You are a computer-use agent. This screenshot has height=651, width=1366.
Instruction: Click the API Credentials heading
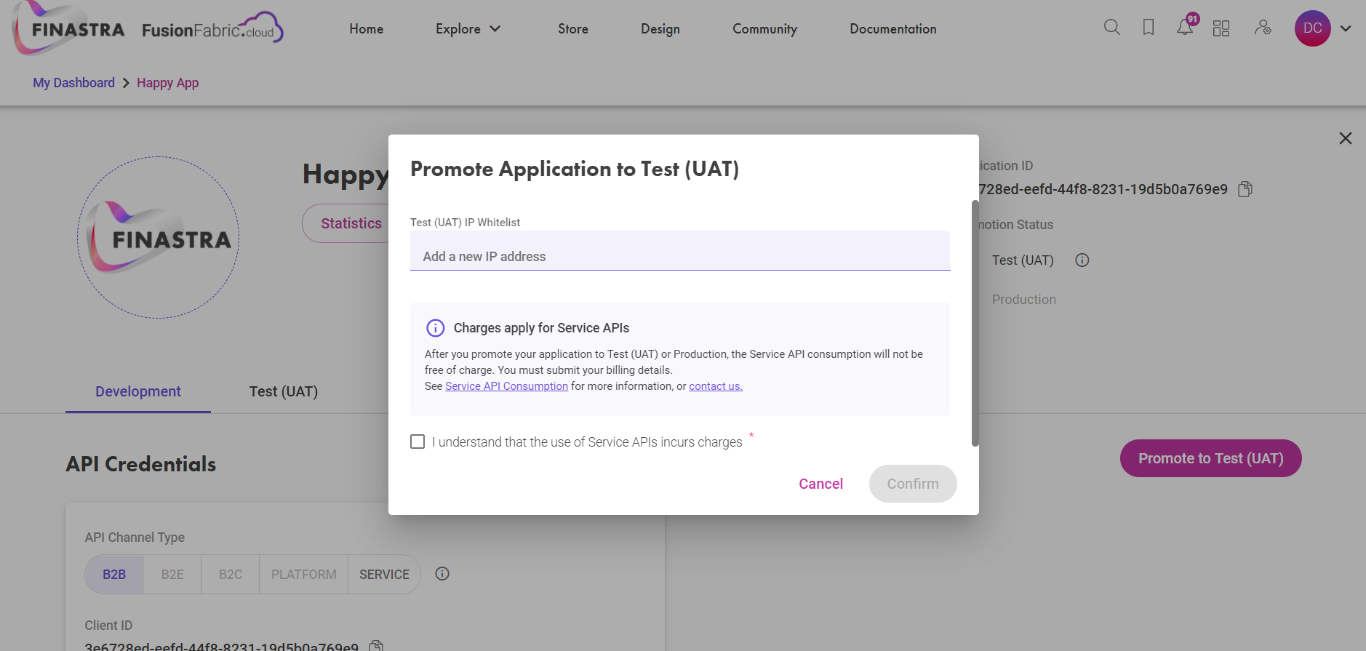[141, 464]
